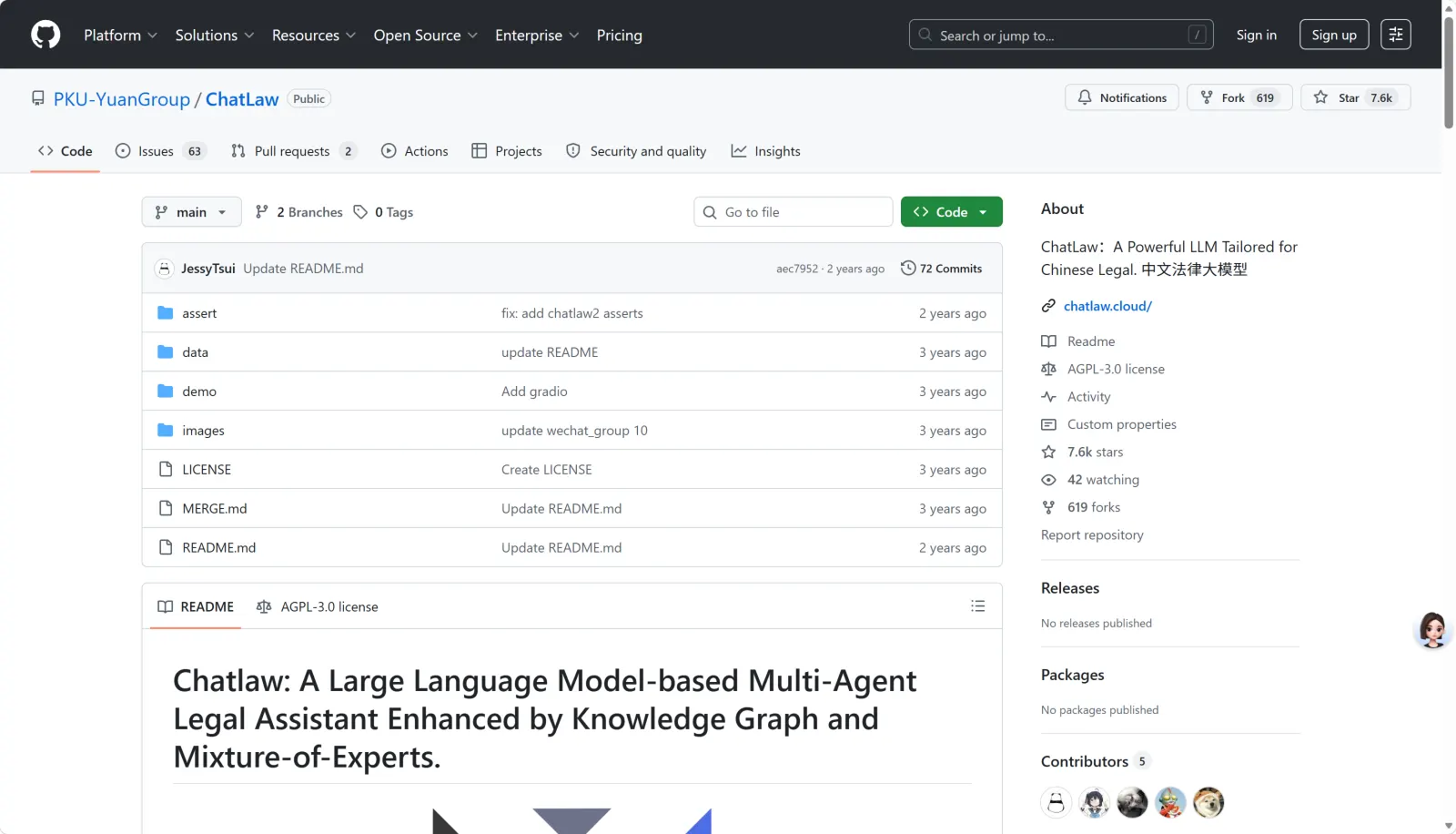Switch to the Actions tab

point(415,151)
